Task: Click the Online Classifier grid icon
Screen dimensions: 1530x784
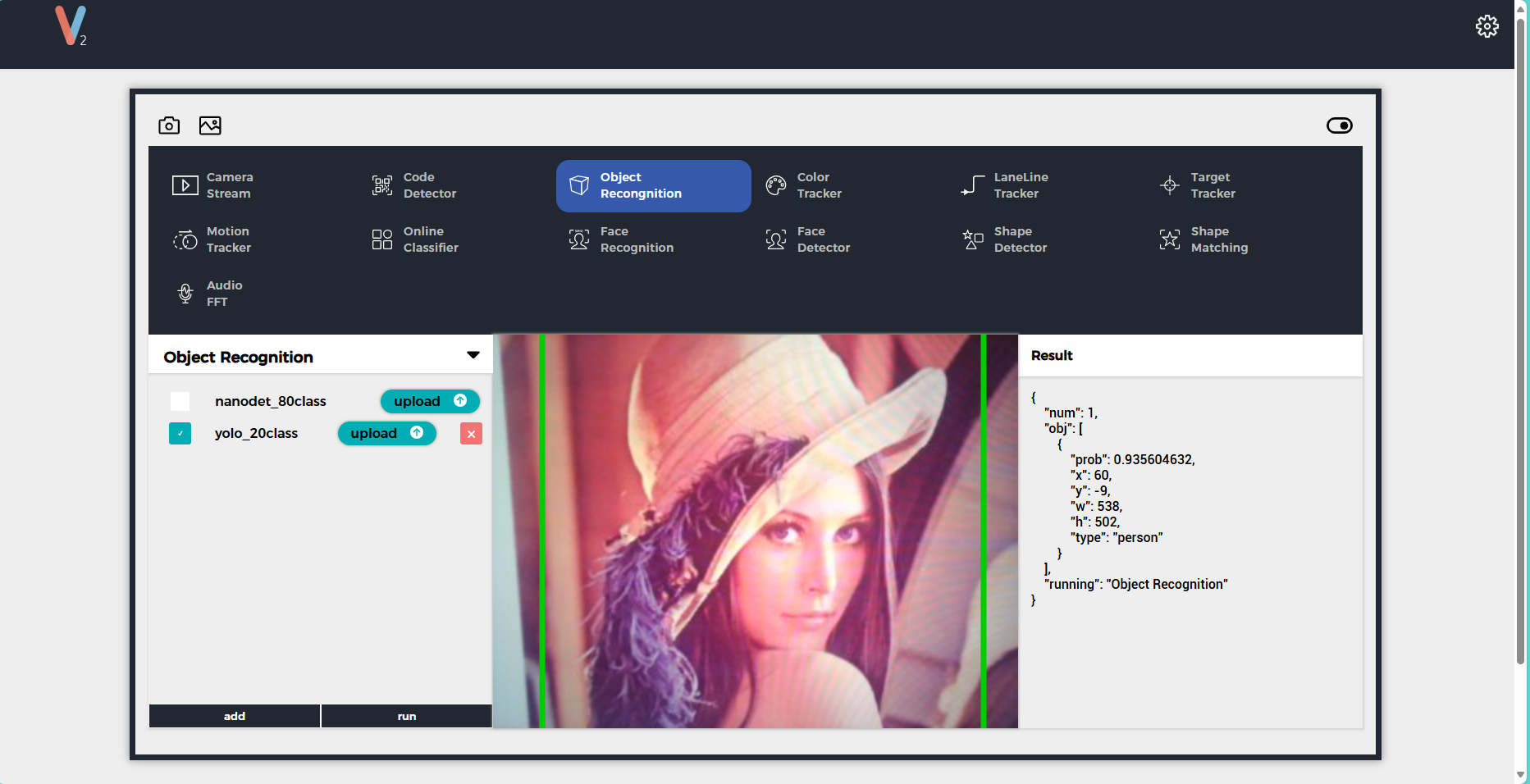Action: click(382, 239)
